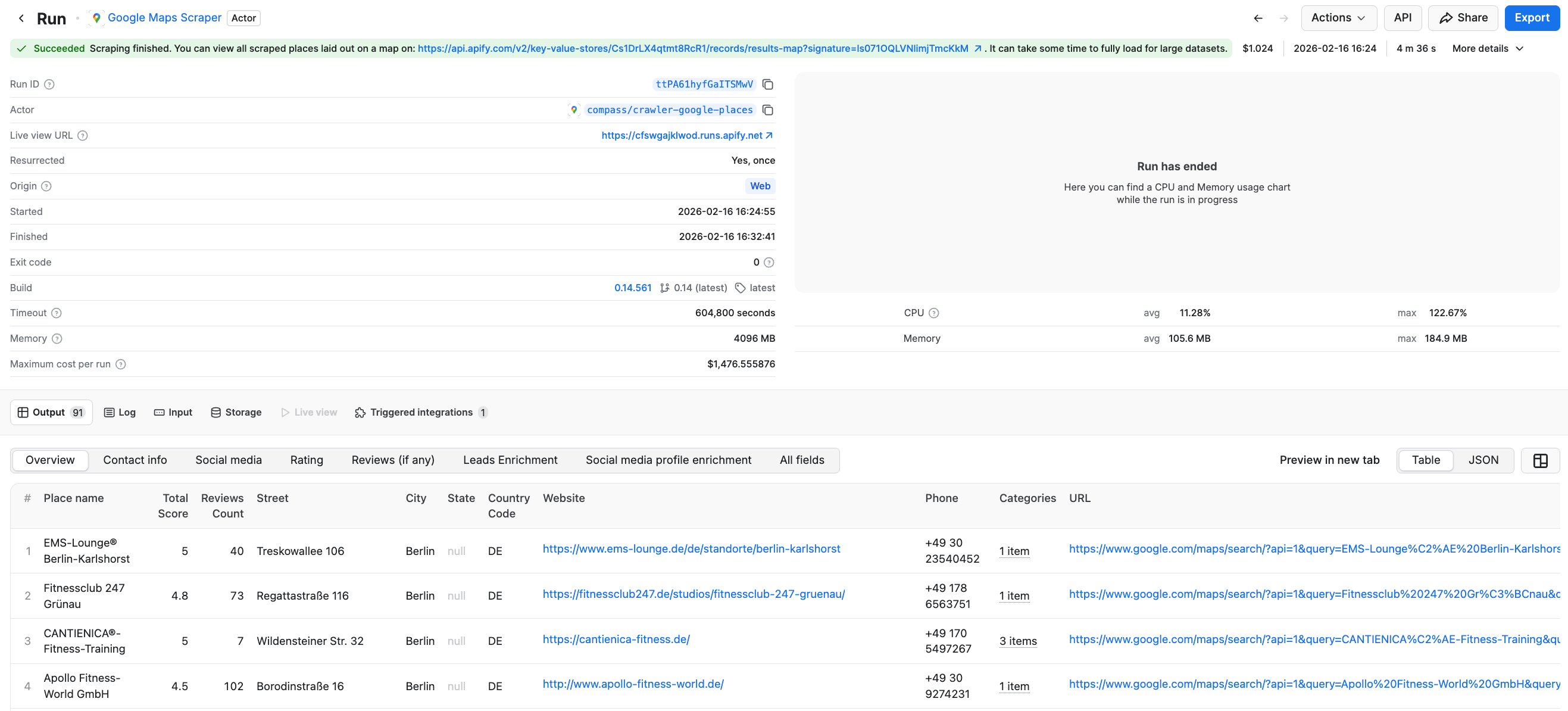Switch to the Leads Enrichment tab

pyautogui.click(x=510, y=460)
